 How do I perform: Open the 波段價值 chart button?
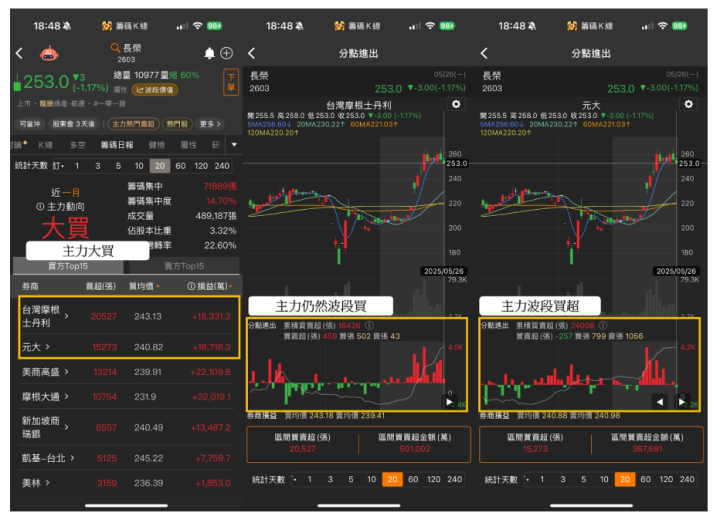[x=155, y=90]
